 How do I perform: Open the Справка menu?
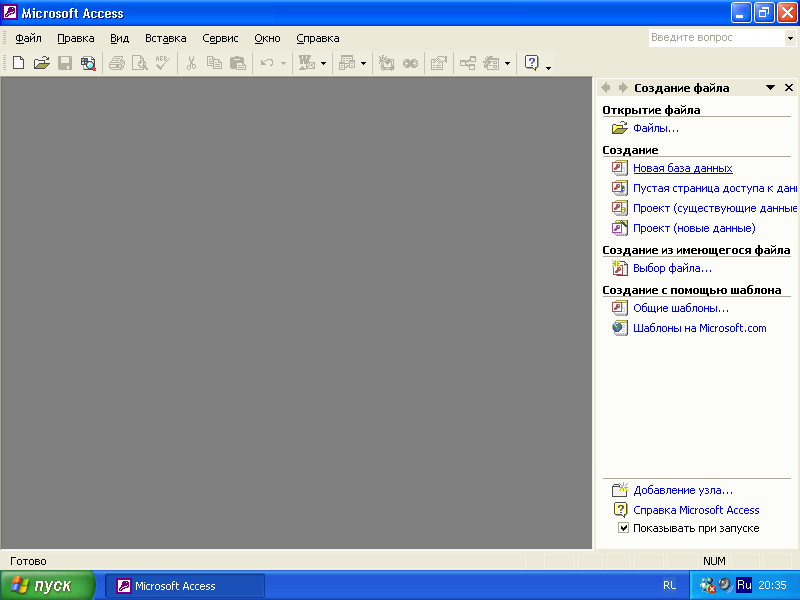tap(317, 38)
